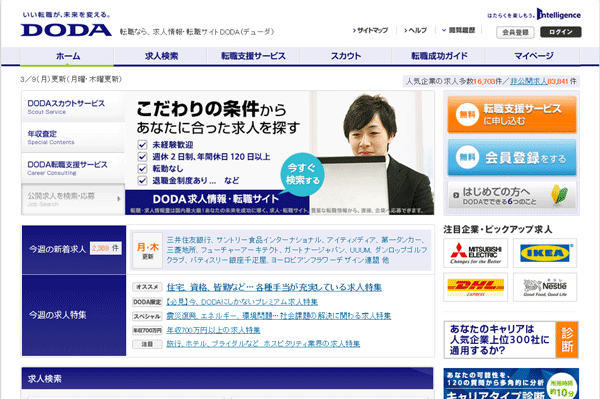Click the Intelligence company logo
Image resolution: width=600 pixels, height=399 pixels.
click(558, 15)
